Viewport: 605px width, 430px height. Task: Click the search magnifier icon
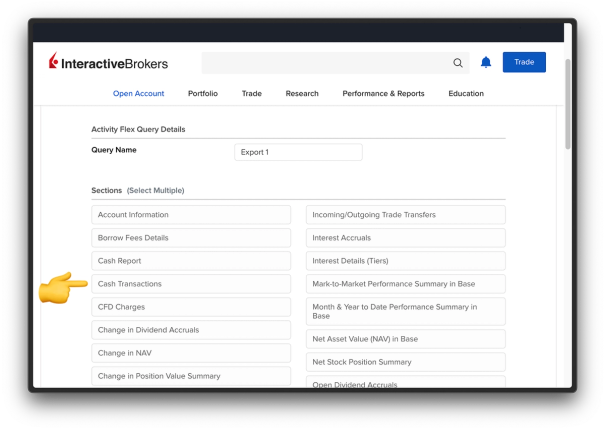(x=458, y=63)
